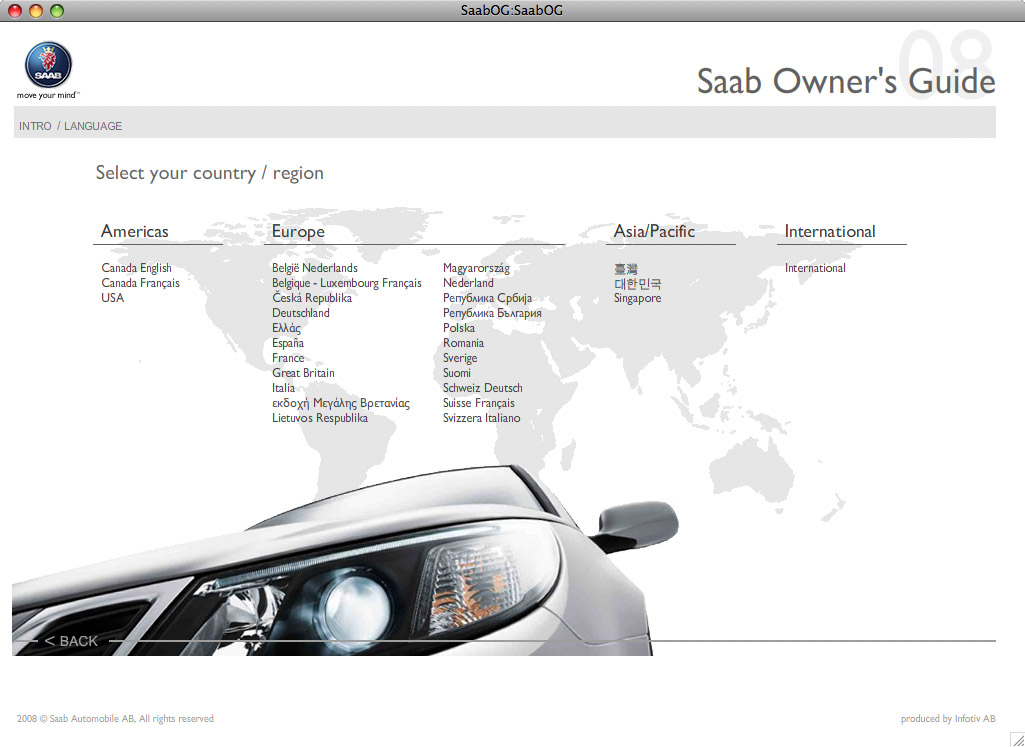The image size is (1025, 747).
Task: Click the Americas region heading
Action: (x=135, y=231)
